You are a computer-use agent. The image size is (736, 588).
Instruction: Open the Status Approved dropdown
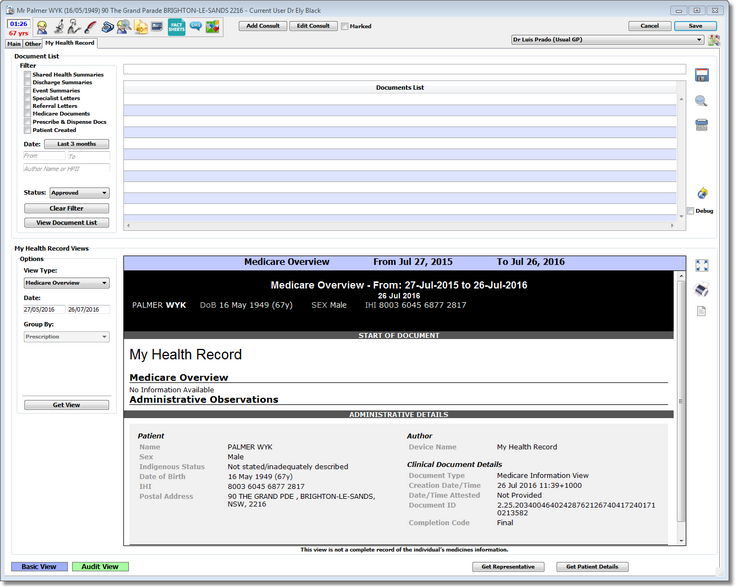pyautogui.click(x=79, y=193)
